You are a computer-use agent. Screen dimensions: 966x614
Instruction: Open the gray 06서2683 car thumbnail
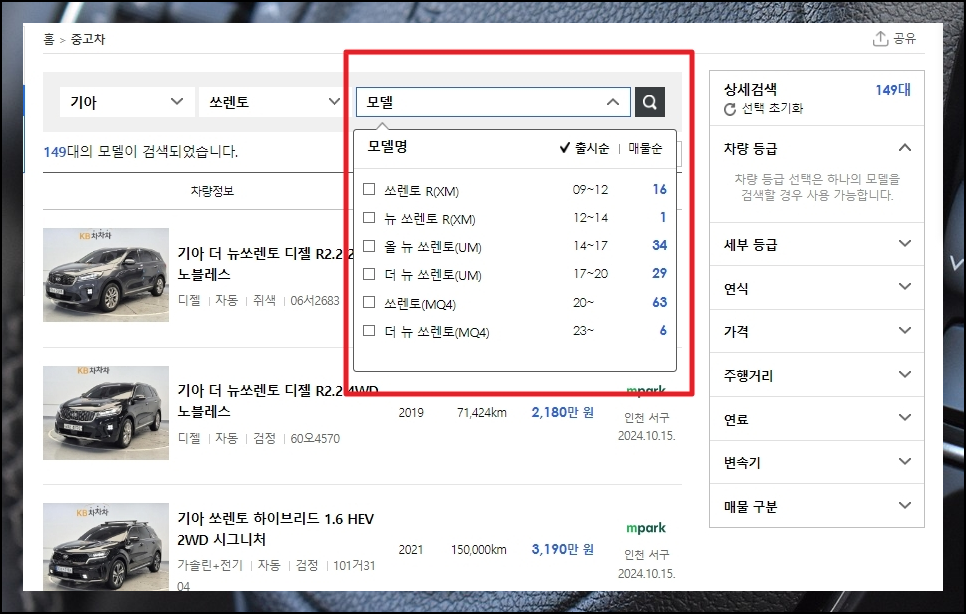tap(106, 275)
